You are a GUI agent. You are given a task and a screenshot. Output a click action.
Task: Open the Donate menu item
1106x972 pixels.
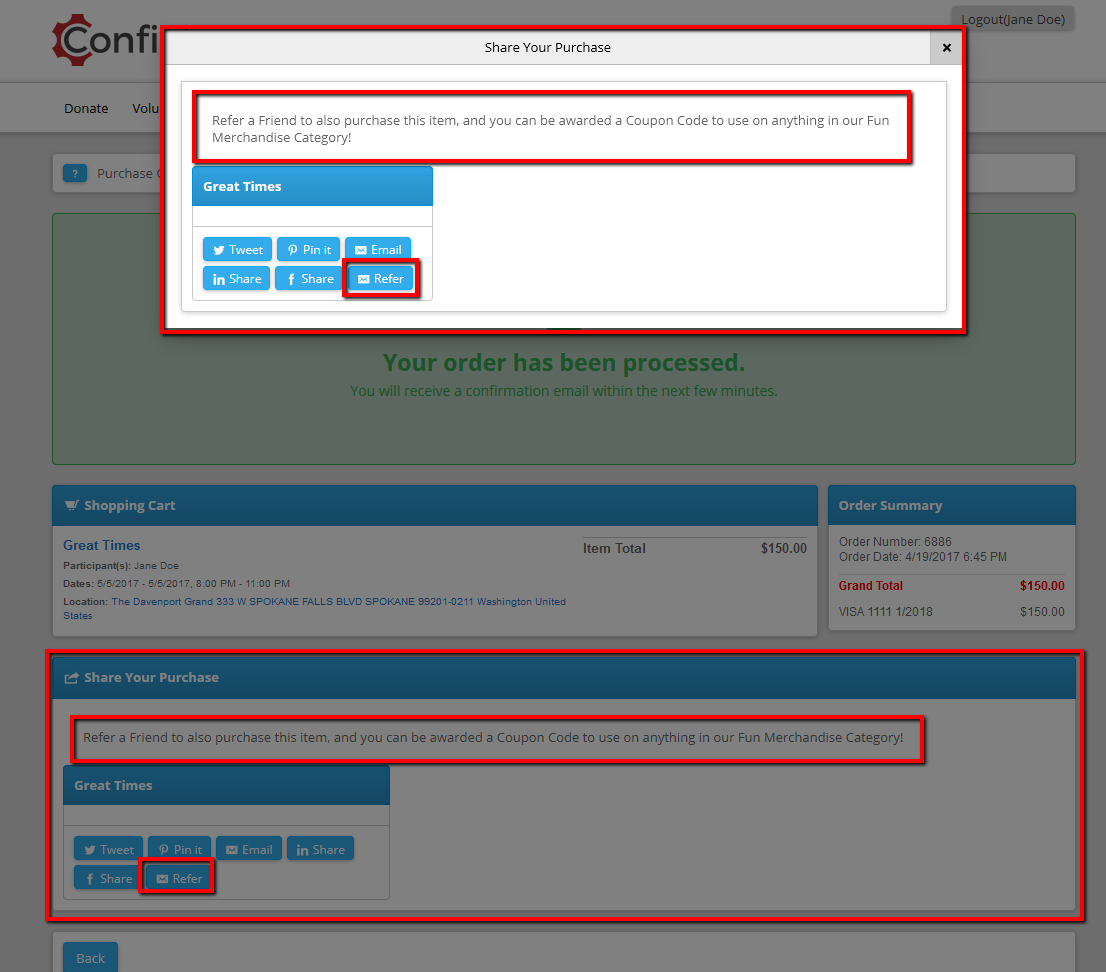86,109
